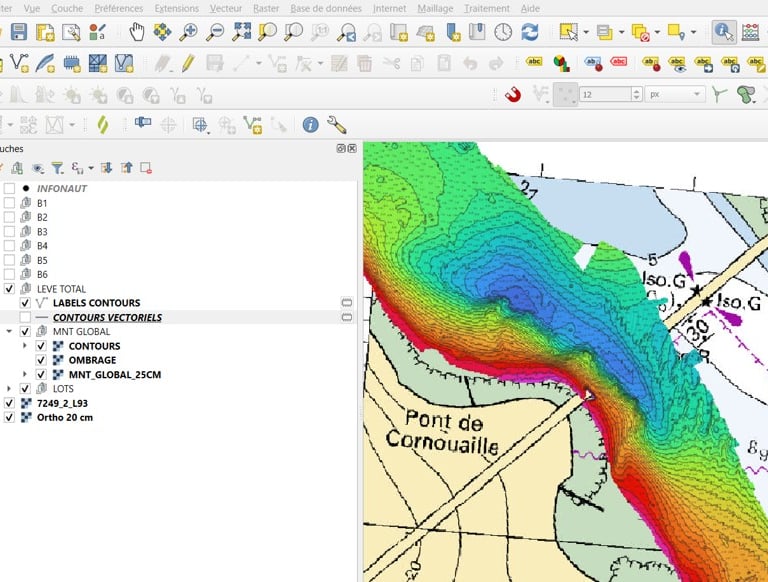768x582 pixels.
Task: Refresh the map canvas
Action: point(530,32)
